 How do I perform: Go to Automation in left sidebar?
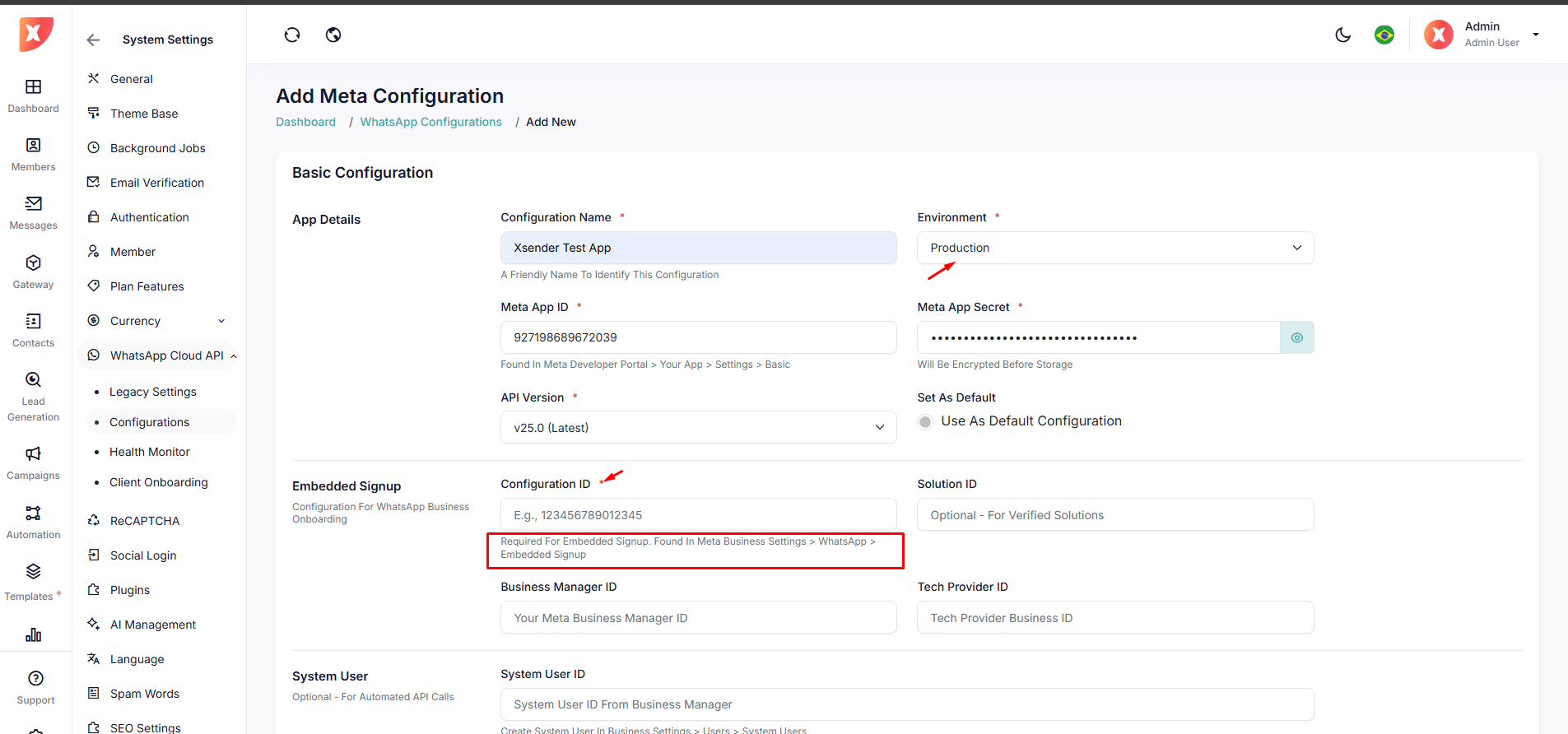[33, 522]
